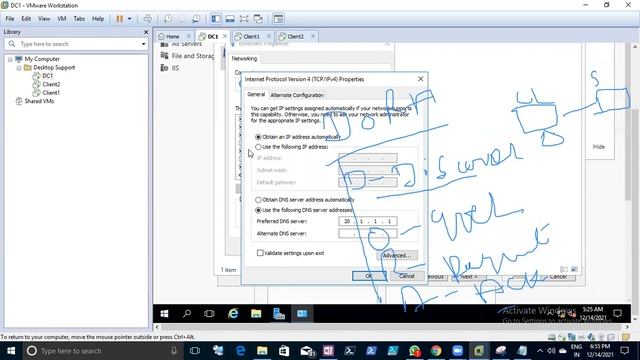Click the Preferred DNS server field
This screenshot has width=640, height=360.
coord(368,221)
